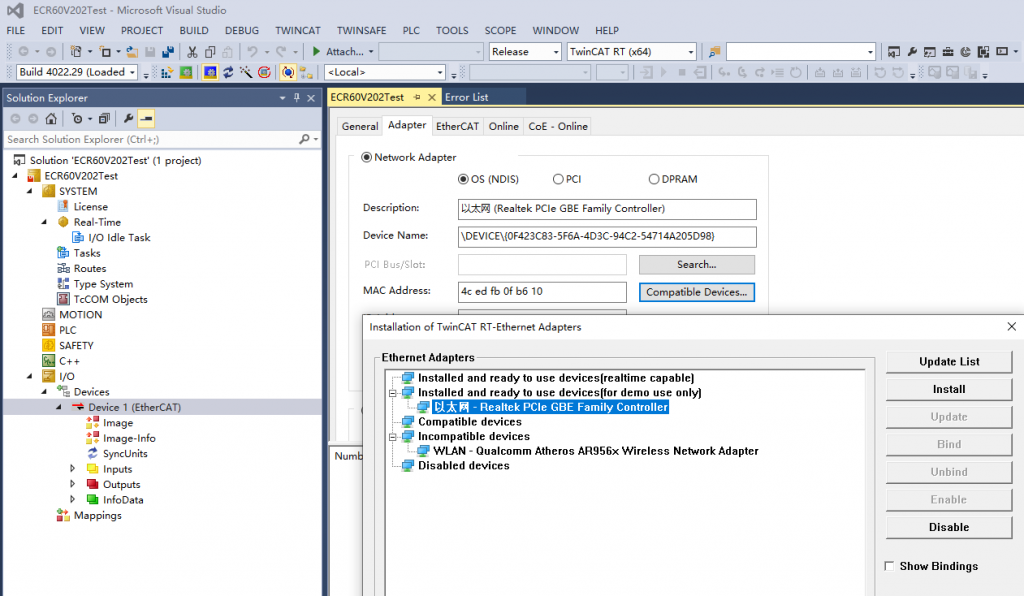
Task: Click the Disable button
Action: point(949,527)
